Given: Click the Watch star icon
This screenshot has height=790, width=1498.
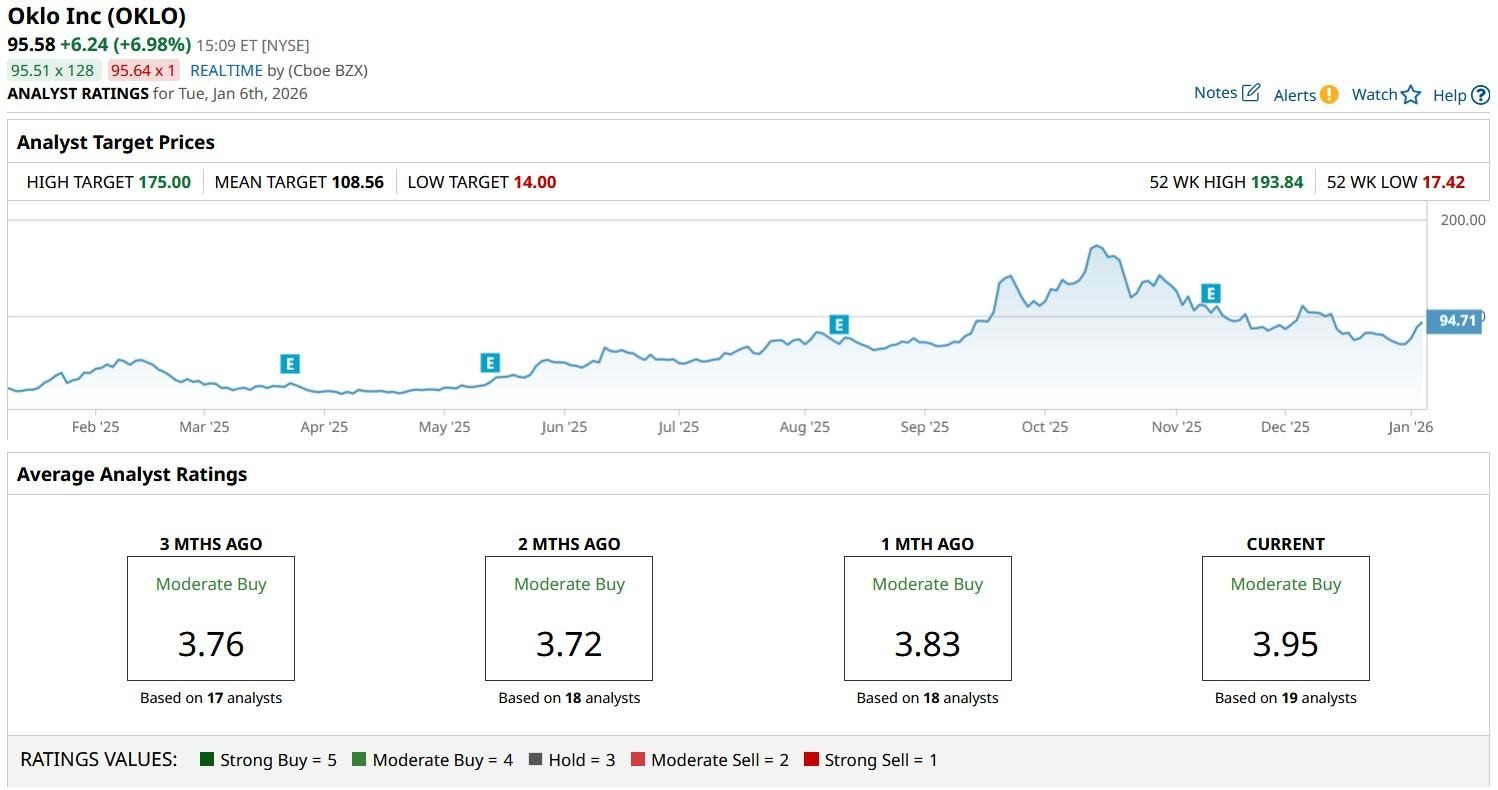Looking at the screenshot, I should (x=1410, y=95).
